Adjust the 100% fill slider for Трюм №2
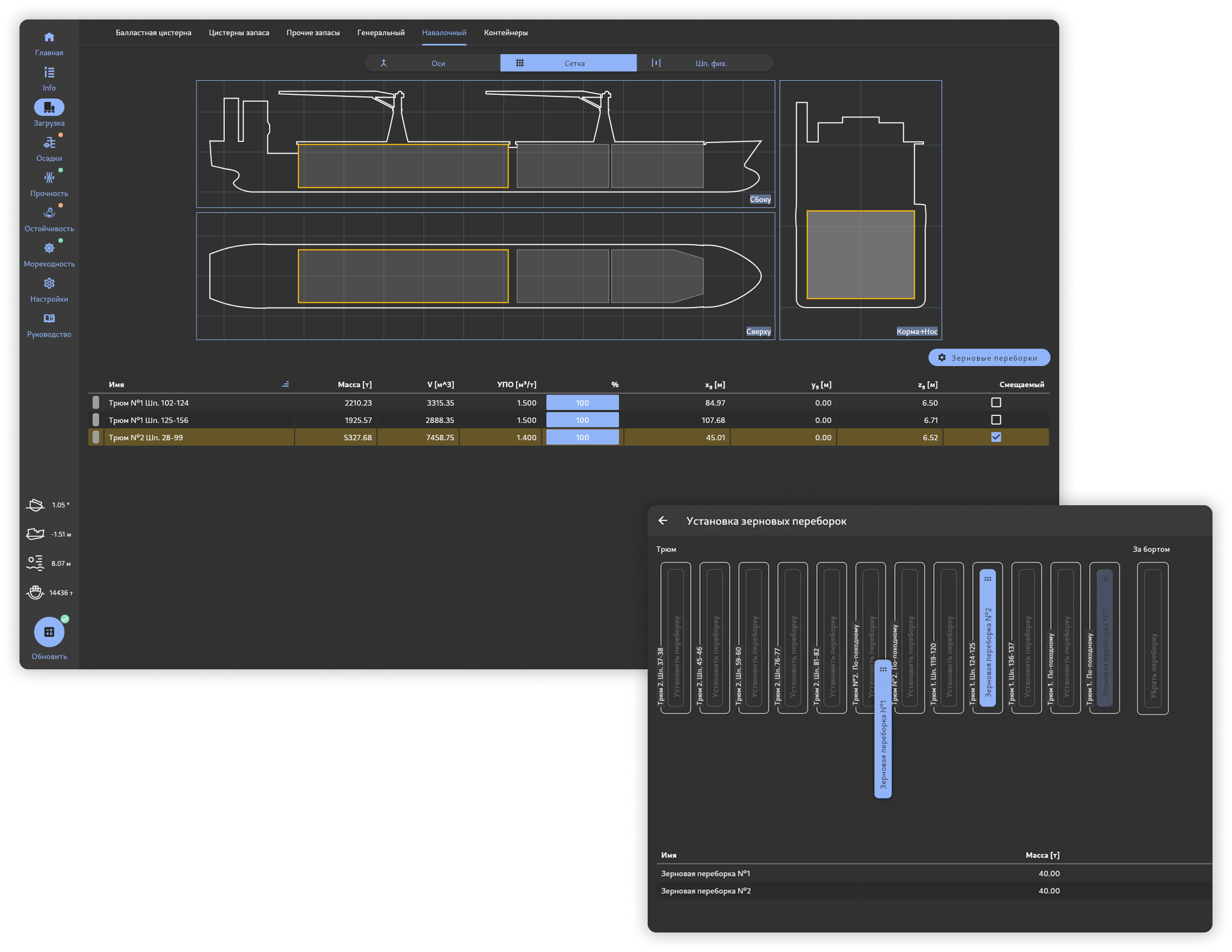Screen dimensions: 1232x952 pyautogui.click(x=582, y=436)
